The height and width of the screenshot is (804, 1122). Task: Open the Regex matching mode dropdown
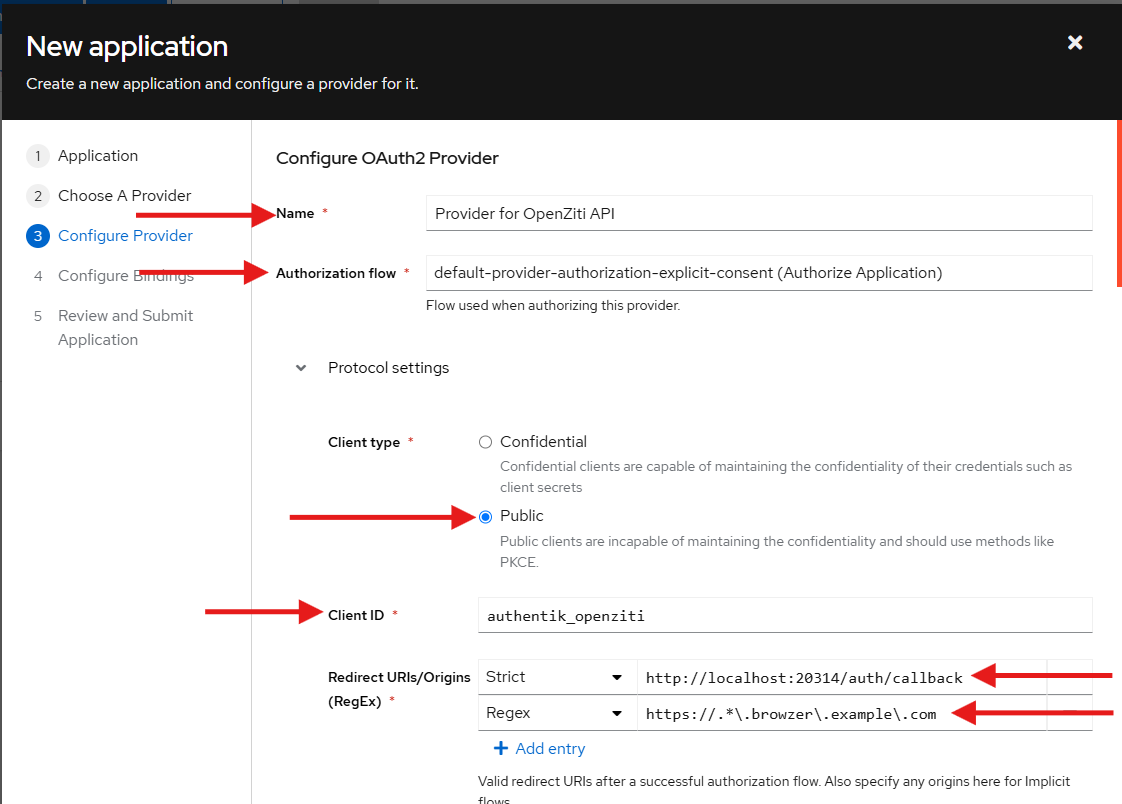[x=556, y=714]
